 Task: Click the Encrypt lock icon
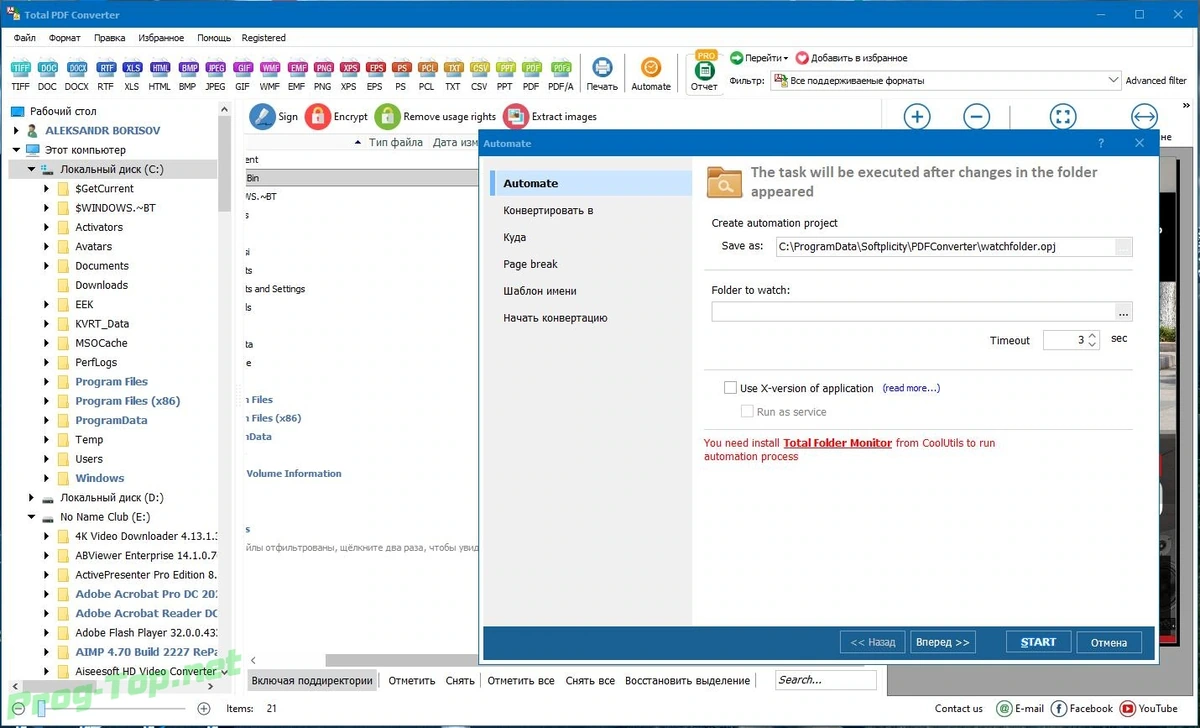(x=318, y=116)
